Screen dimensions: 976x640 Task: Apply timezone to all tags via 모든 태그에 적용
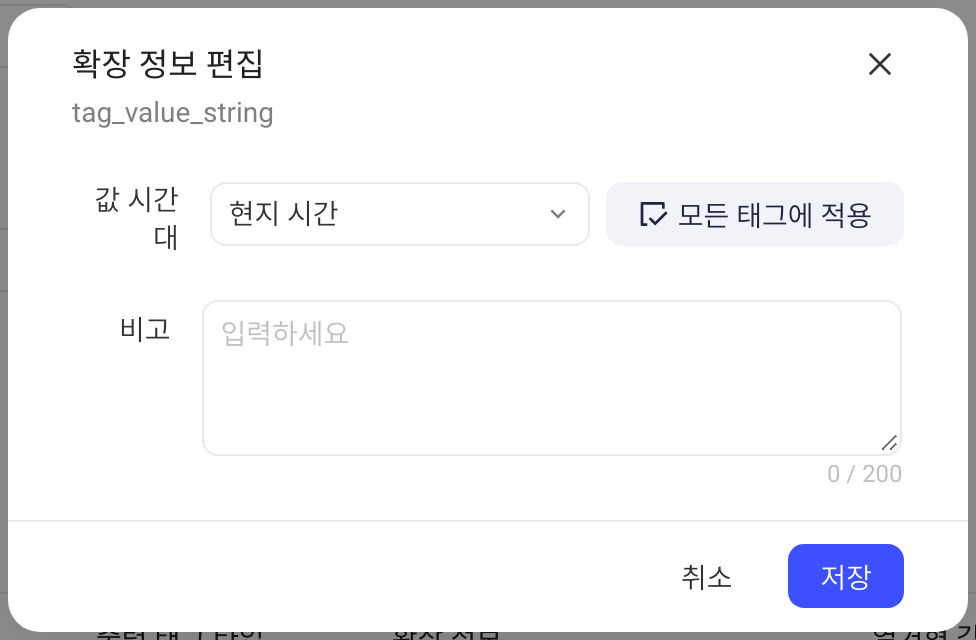tap(754, 214)
